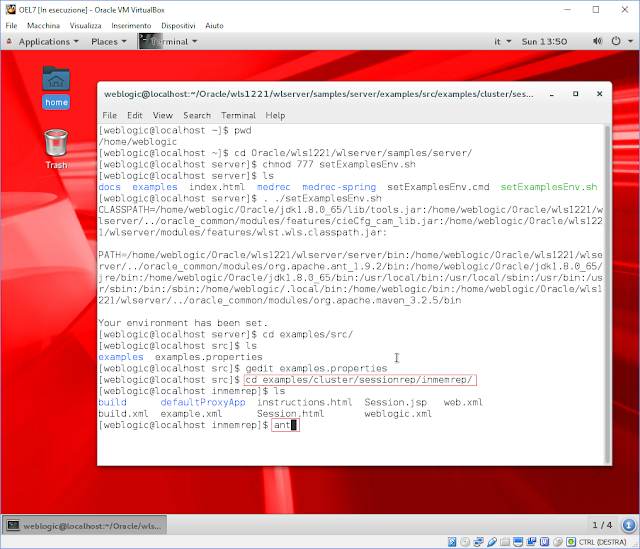This screenshot has height=549, width=640.
Task: Click the VirtualBox optical disc status icon
Action: click(465, 542)
